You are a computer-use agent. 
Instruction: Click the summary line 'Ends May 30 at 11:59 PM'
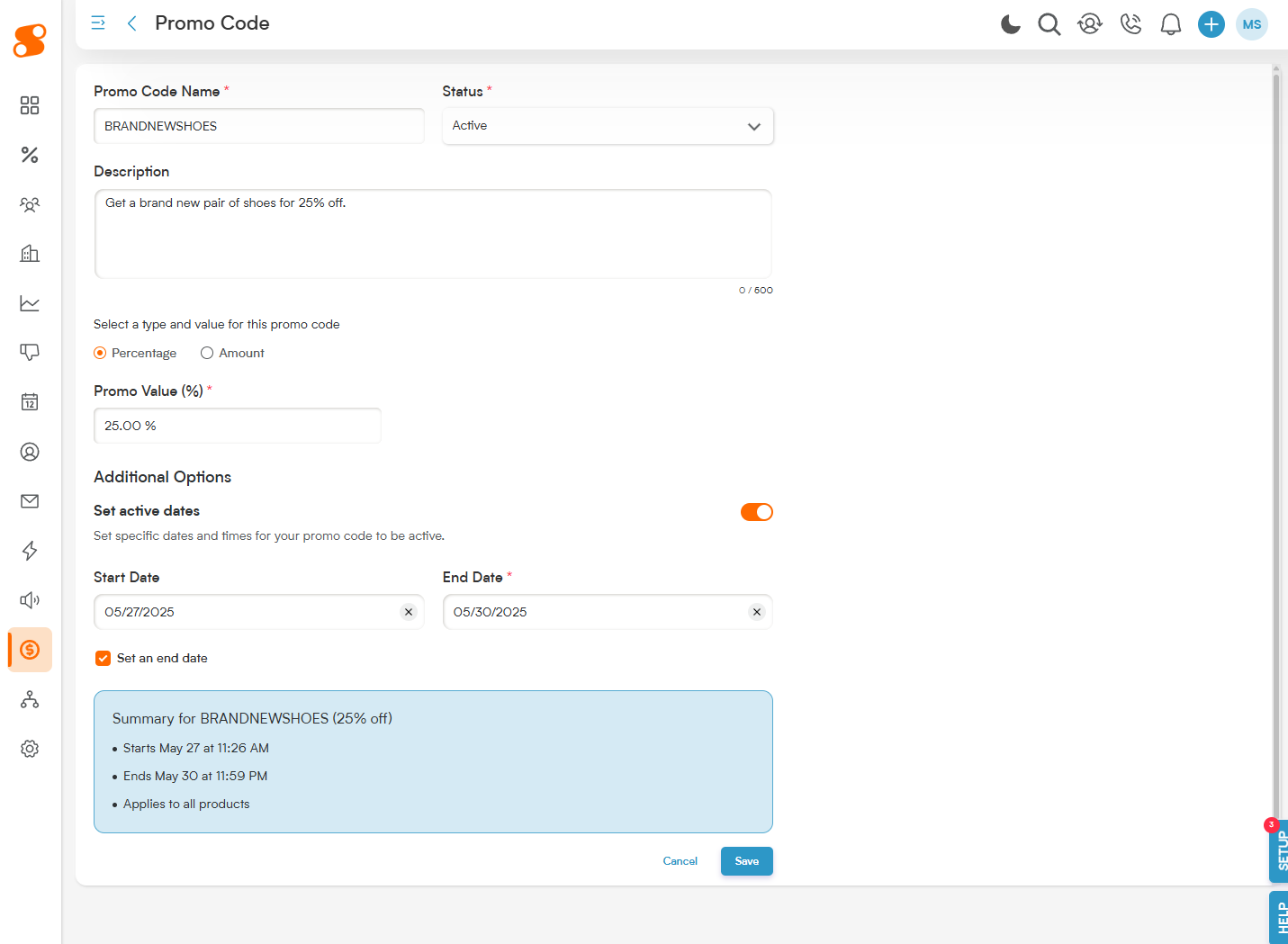tap(195, 776)
